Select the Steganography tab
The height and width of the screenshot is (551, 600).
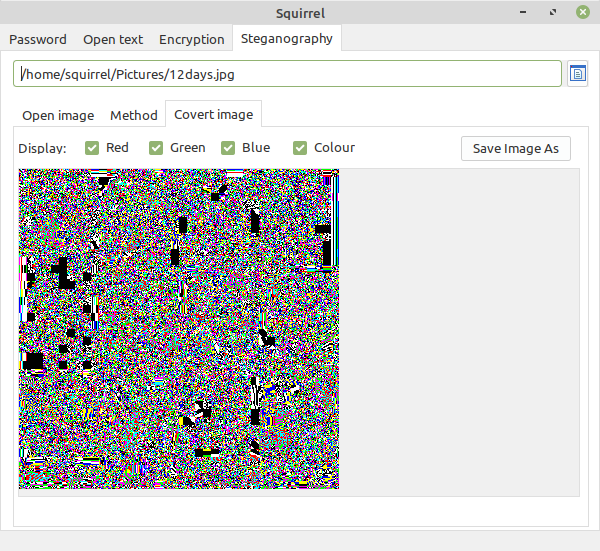[x=287, y=39]
